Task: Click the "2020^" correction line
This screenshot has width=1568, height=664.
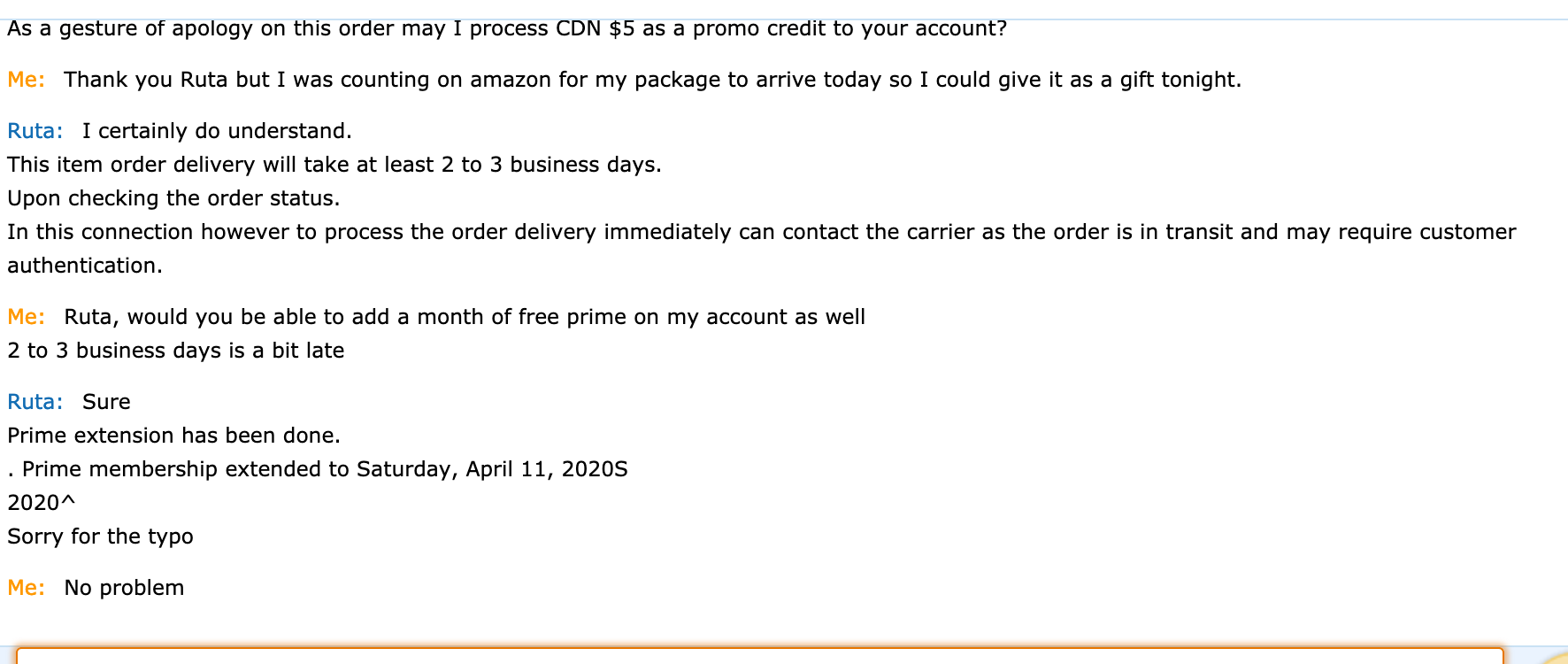Action: point(41,503)
